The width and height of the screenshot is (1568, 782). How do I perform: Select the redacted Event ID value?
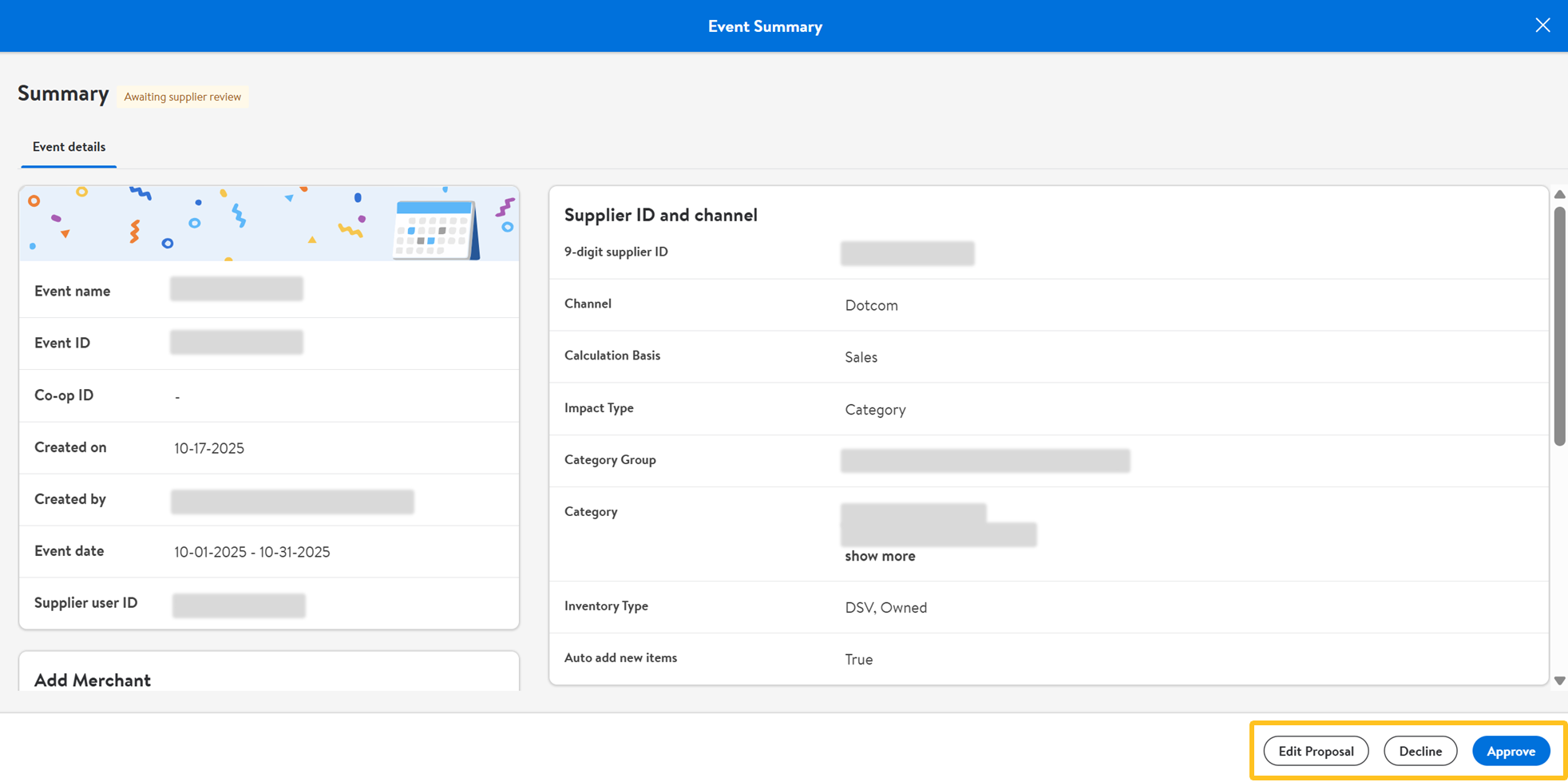pos(236,342)
